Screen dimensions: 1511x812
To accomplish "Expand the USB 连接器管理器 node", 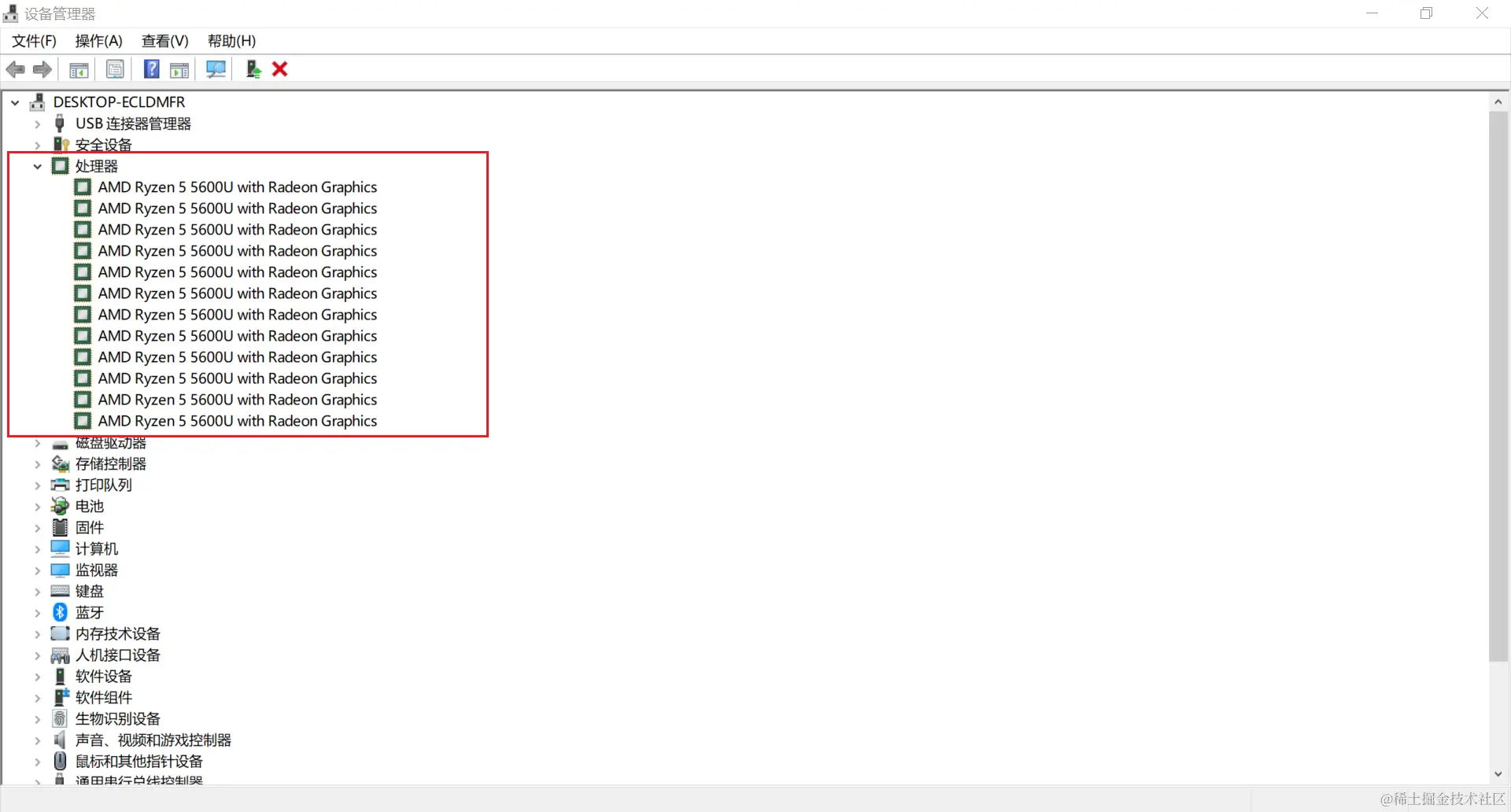I will coord(37,124).
